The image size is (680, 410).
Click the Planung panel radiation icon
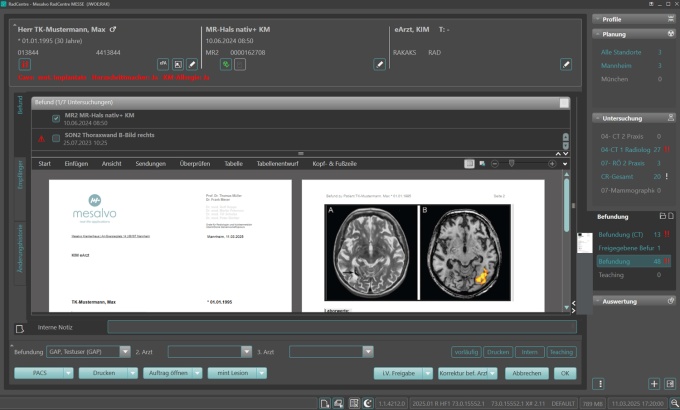point(671,34)
